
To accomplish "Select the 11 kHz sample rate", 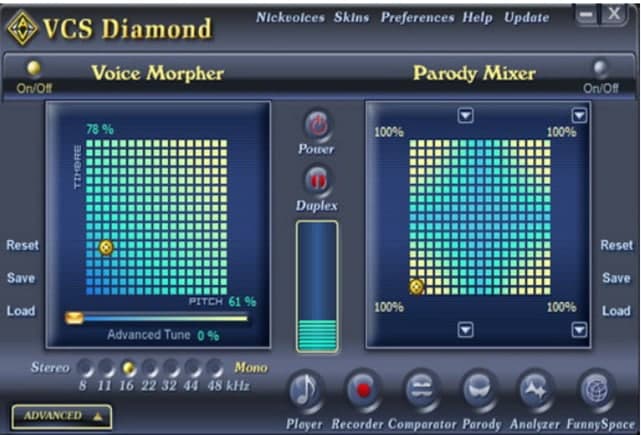I will point(106,368).
